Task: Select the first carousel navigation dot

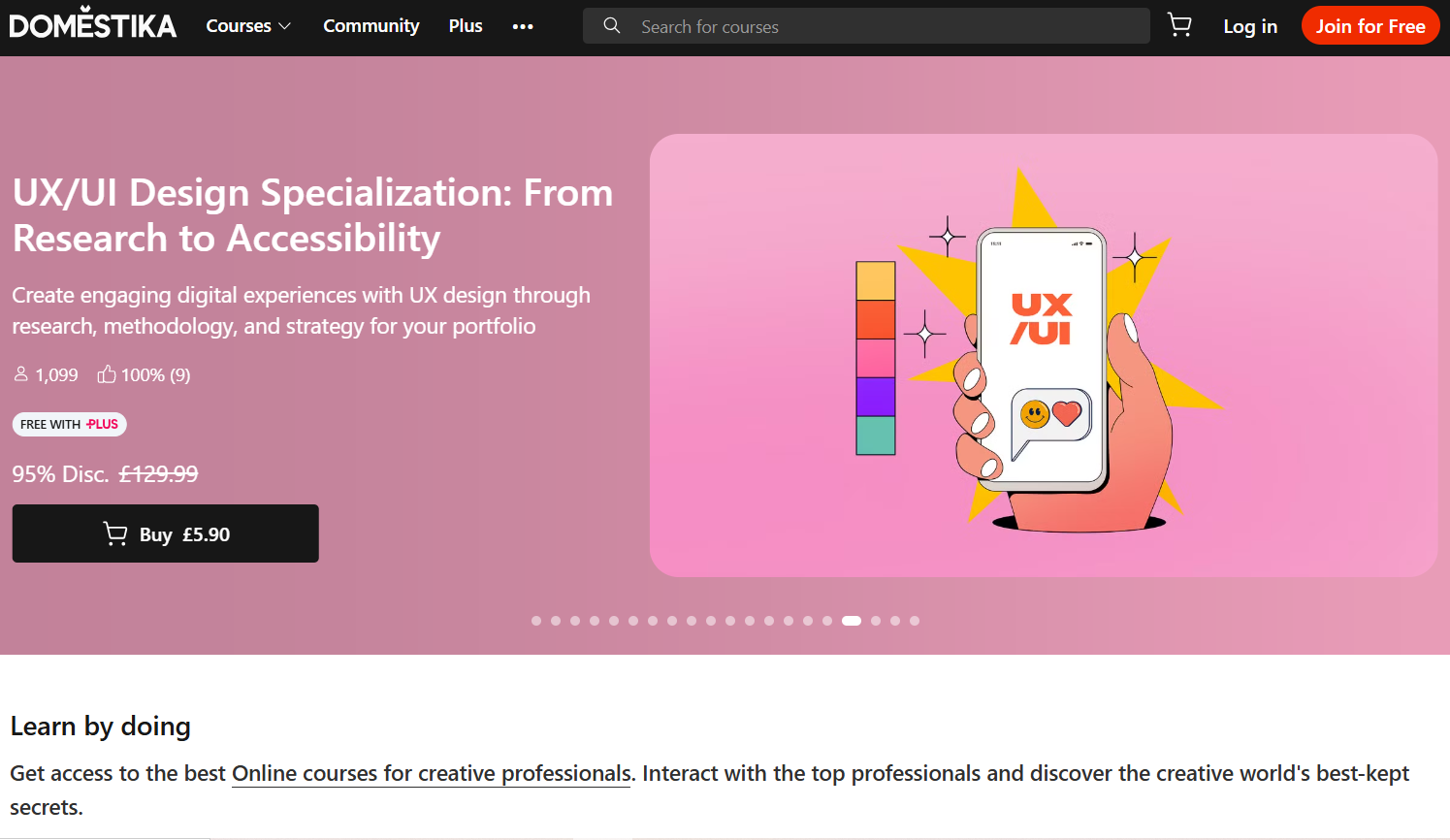Action: [535, 621]
